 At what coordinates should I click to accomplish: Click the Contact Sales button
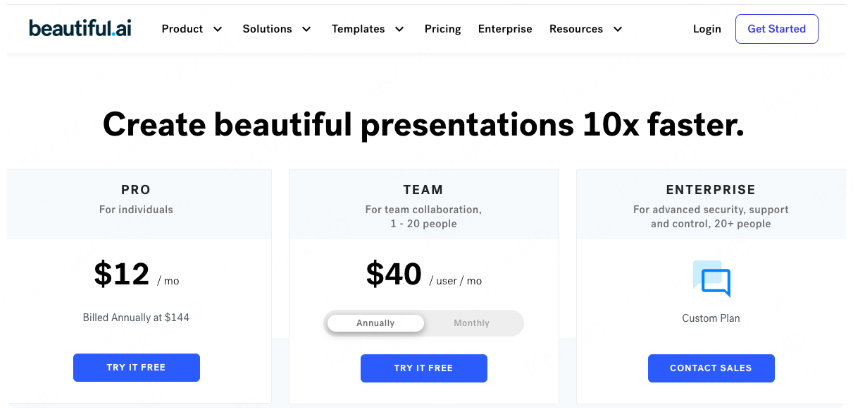[711, 368]
